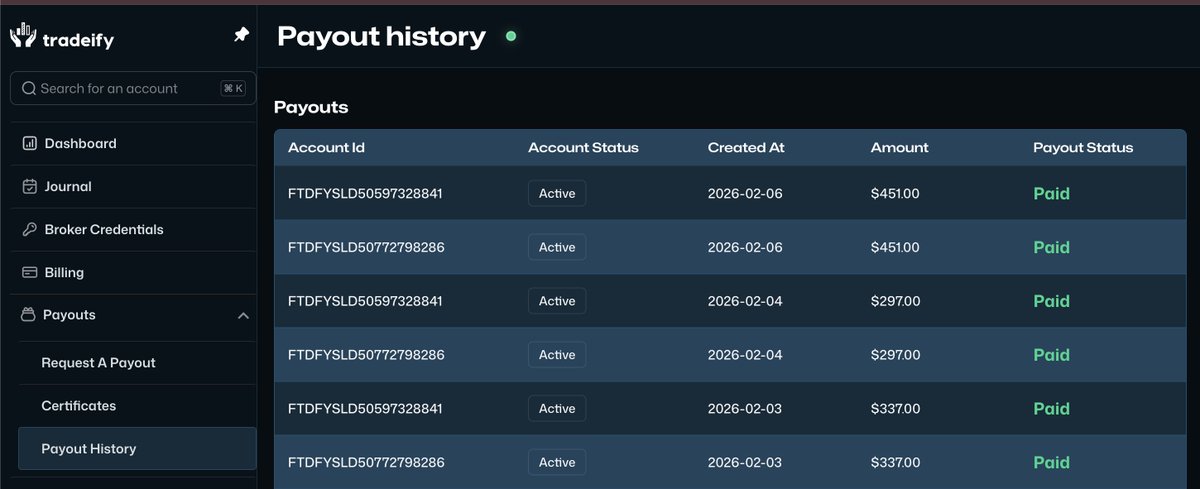Click the Amount column header
Image resolution: width=1200 pixels, height=489 pixels.
pos(900,147)
